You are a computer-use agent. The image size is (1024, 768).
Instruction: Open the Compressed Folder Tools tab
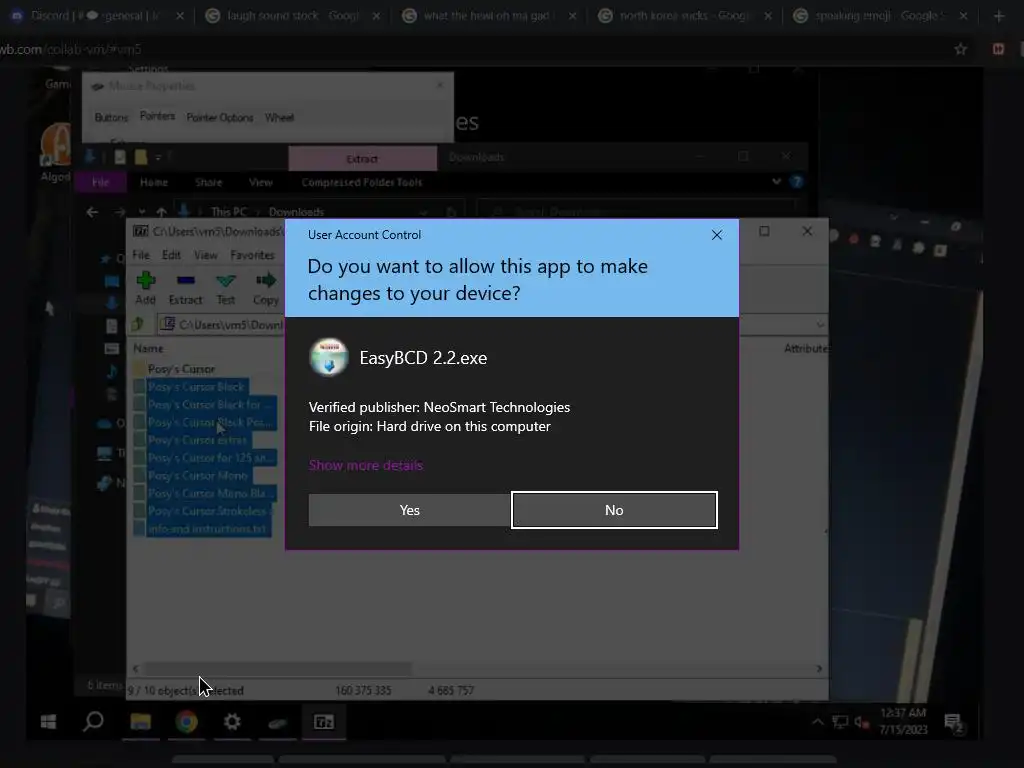362,182
